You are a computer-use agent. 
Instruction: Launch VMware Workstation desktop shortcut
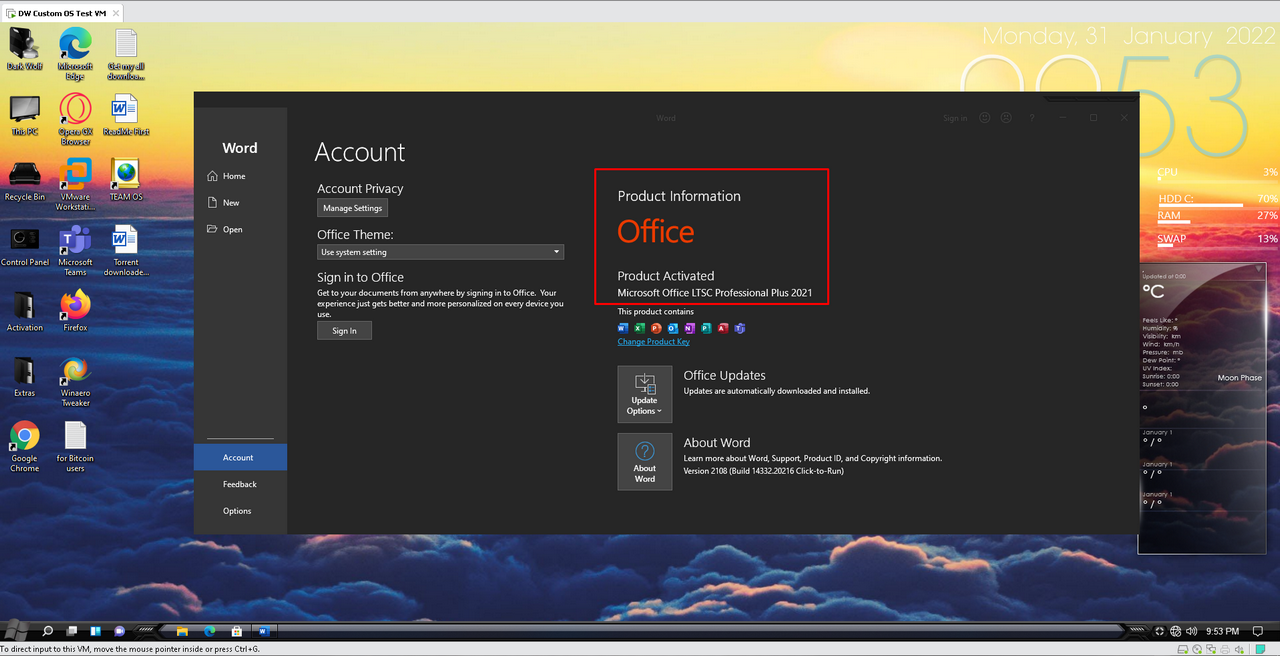(x=75, y=184)
